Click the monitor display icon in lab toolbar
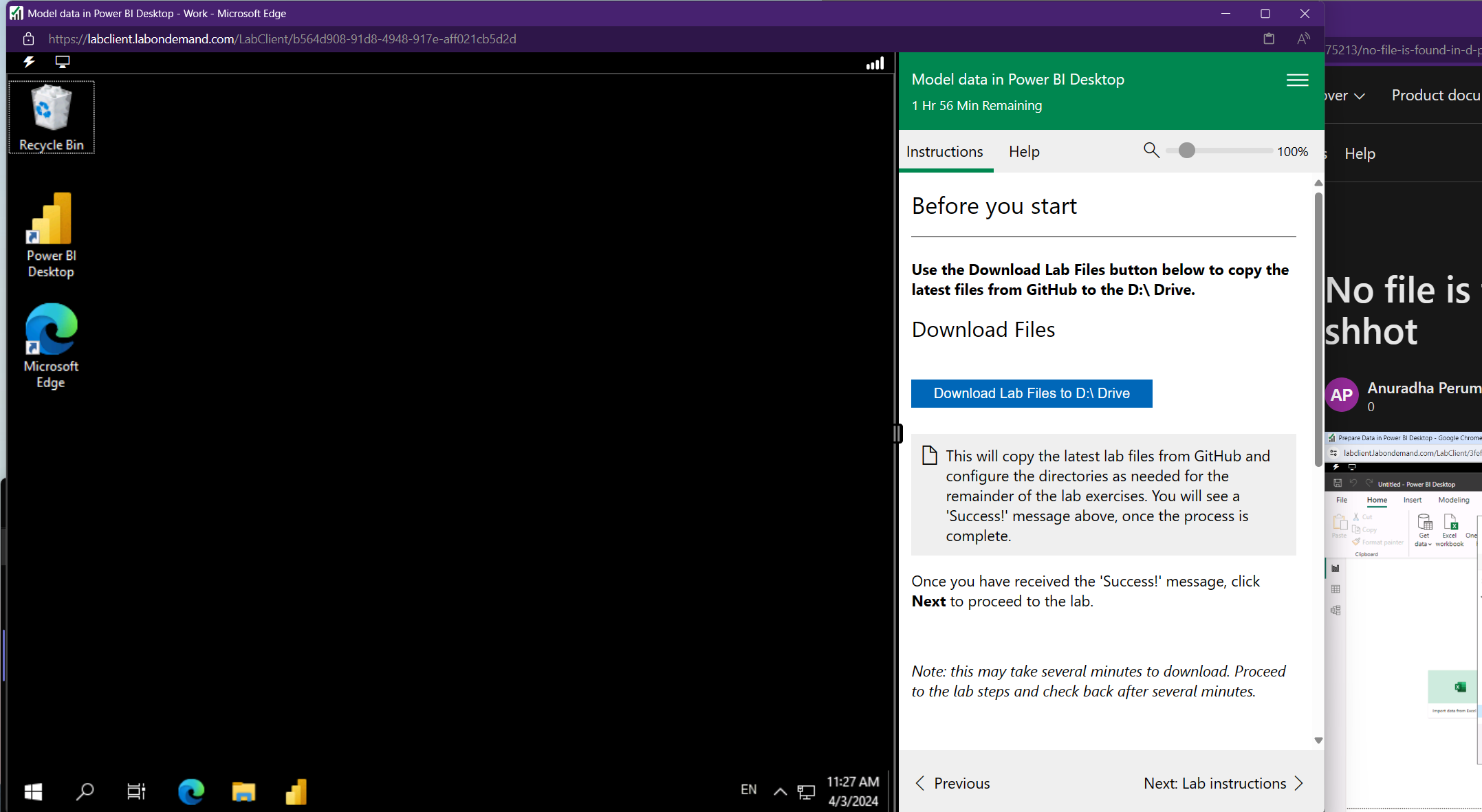Viewport: 1482px width, 812px height. click(62, 62)
